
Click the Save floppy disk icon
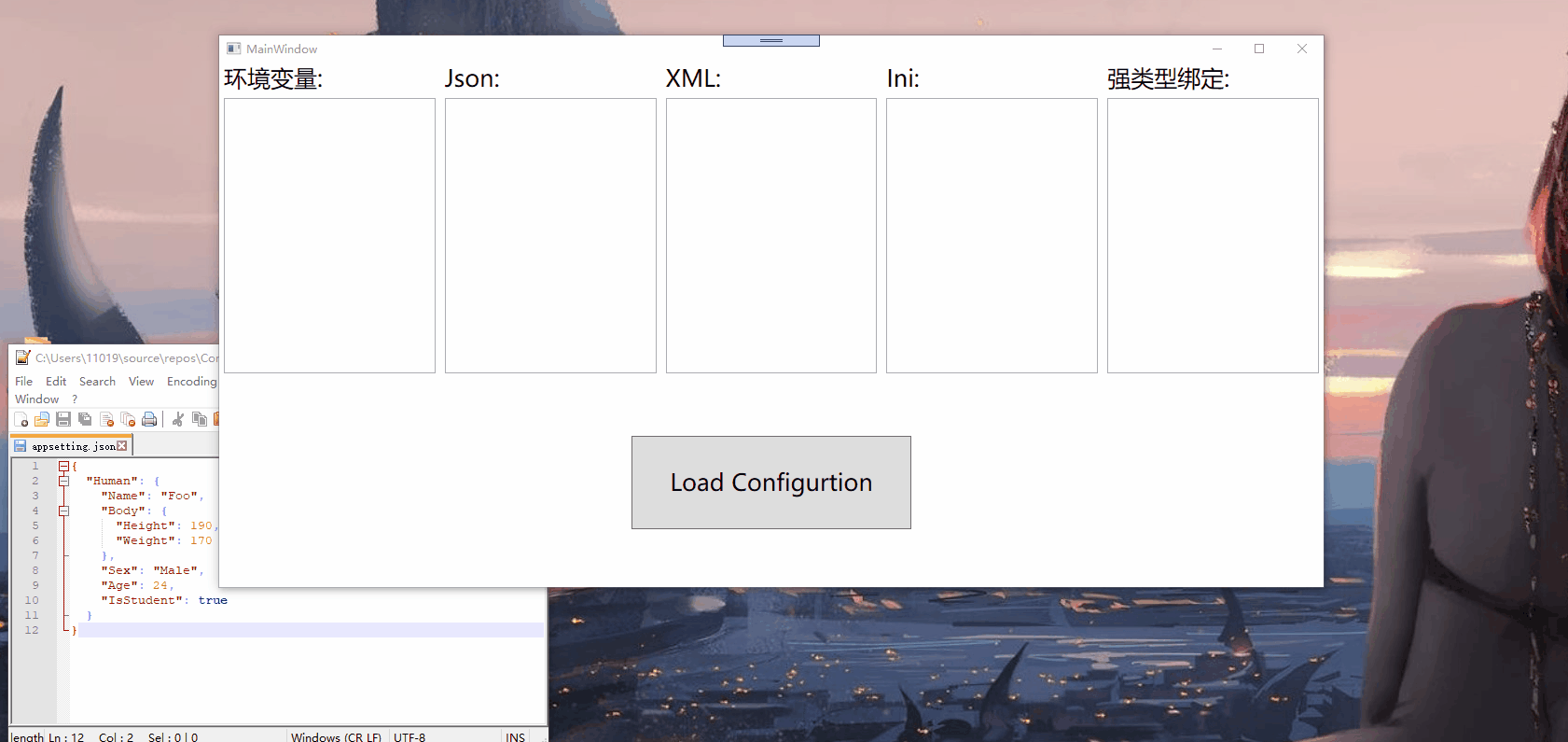(x=63, y=419)
